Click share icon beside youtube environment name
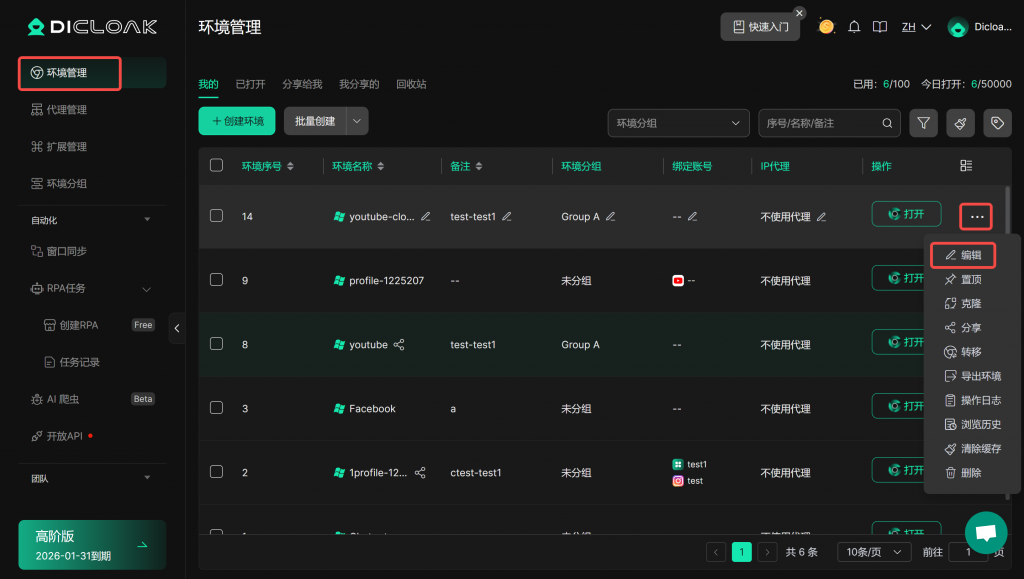Image resolution: width=1024 pixels, height=579 pixels. click(399, 345)
